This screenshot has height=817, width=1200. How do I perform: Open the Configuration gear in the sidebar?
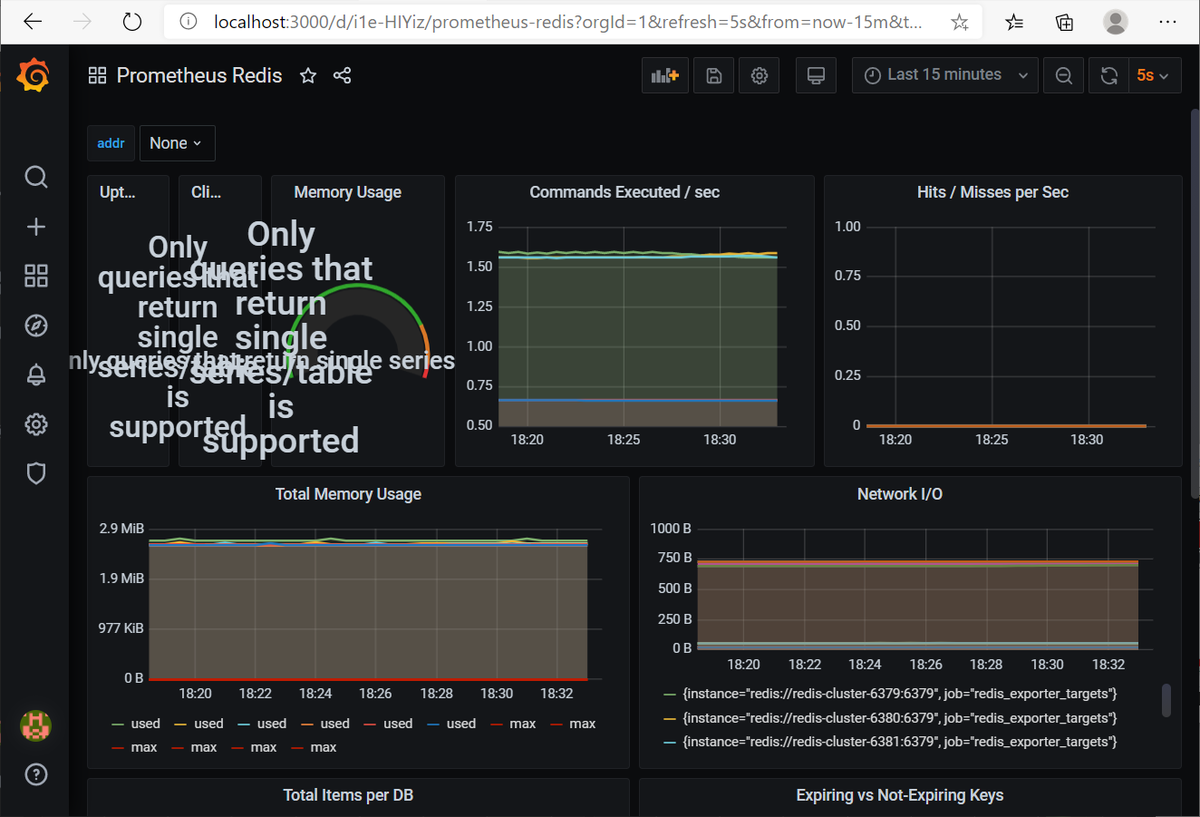coord(36,424)
